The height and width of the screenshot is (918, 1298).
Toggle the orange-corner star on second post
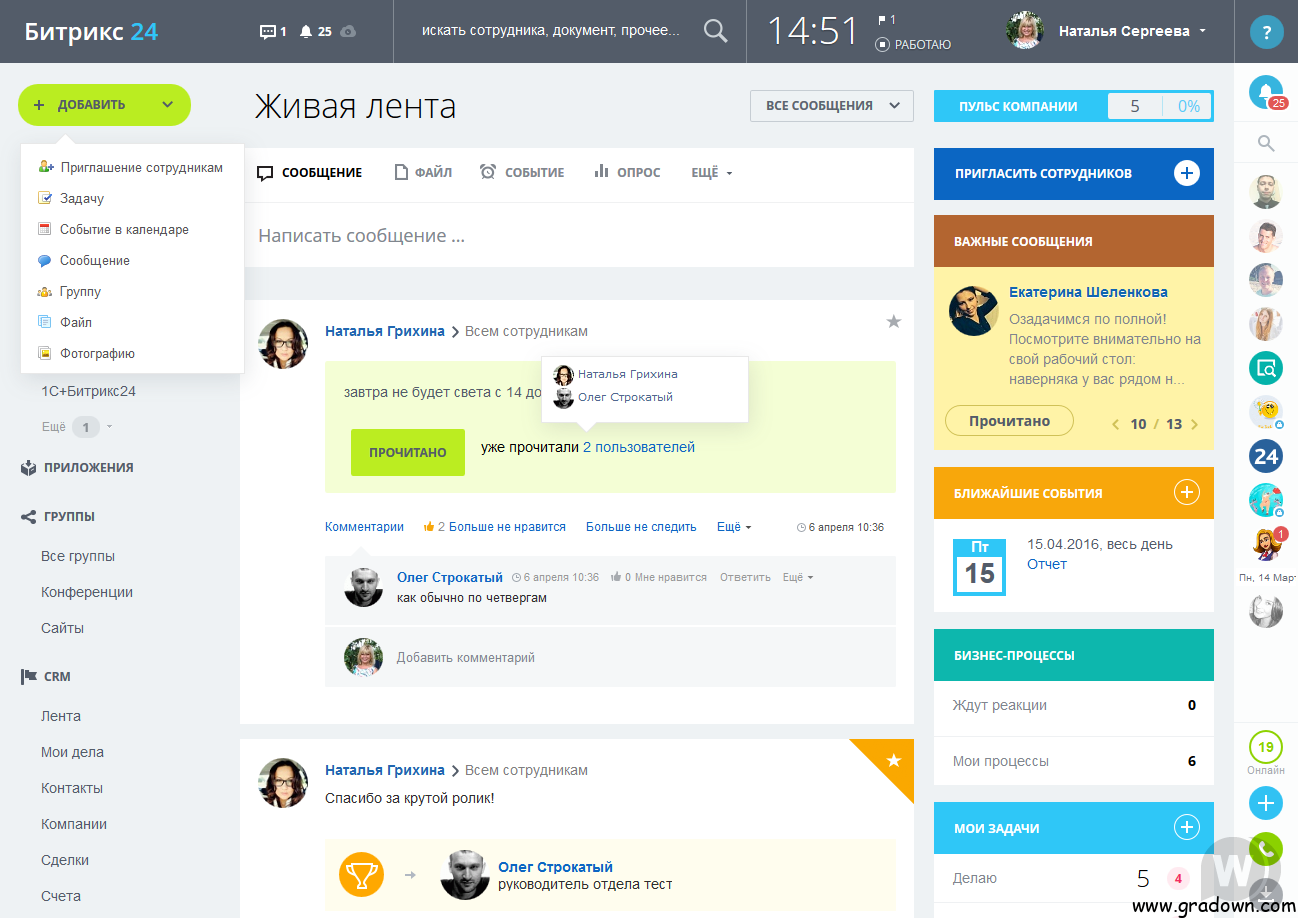click(894, 761)
